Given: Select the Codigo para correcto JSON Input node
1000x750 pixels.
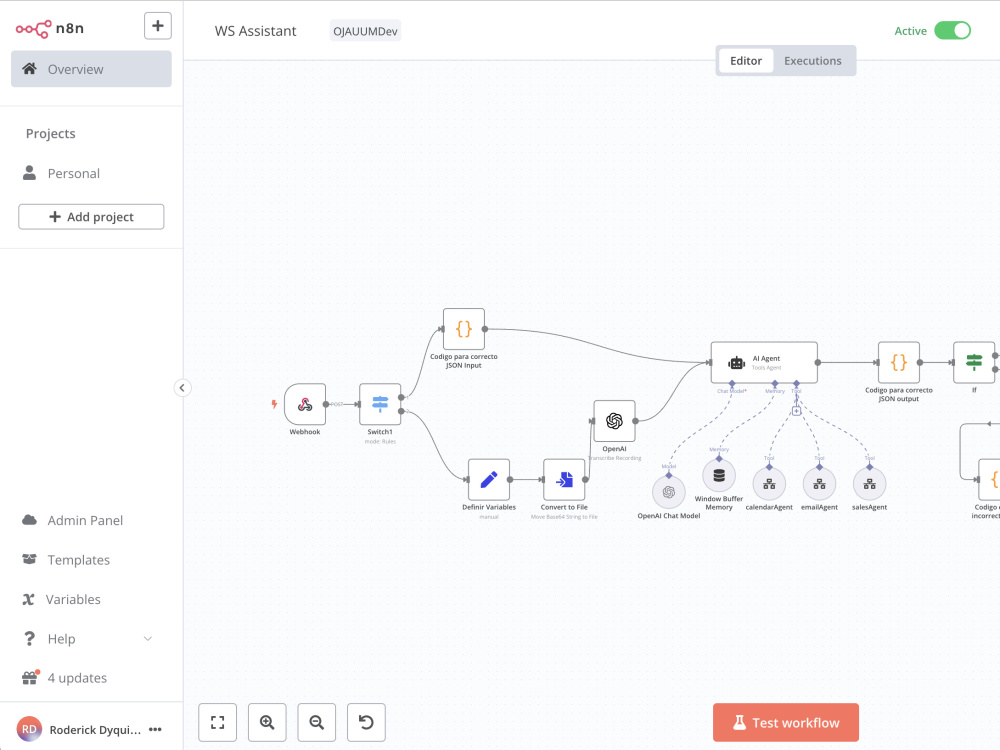Looking at the screenshot, I should pyautogui.click(x=464, y=329).
